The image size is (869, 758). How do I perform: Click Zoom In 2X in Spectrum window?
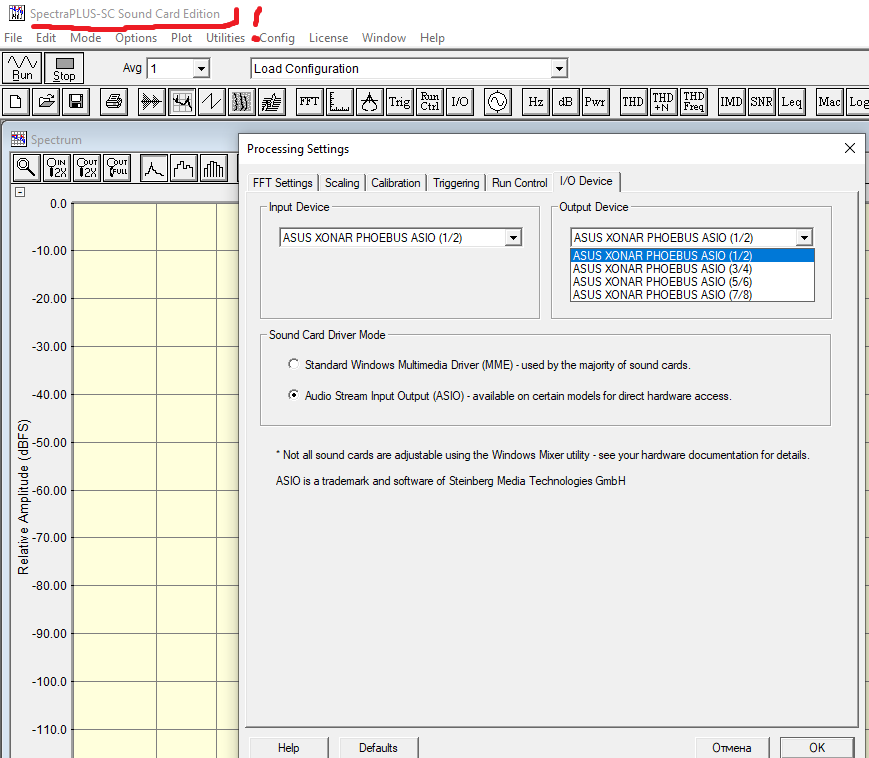pos(57,167)
